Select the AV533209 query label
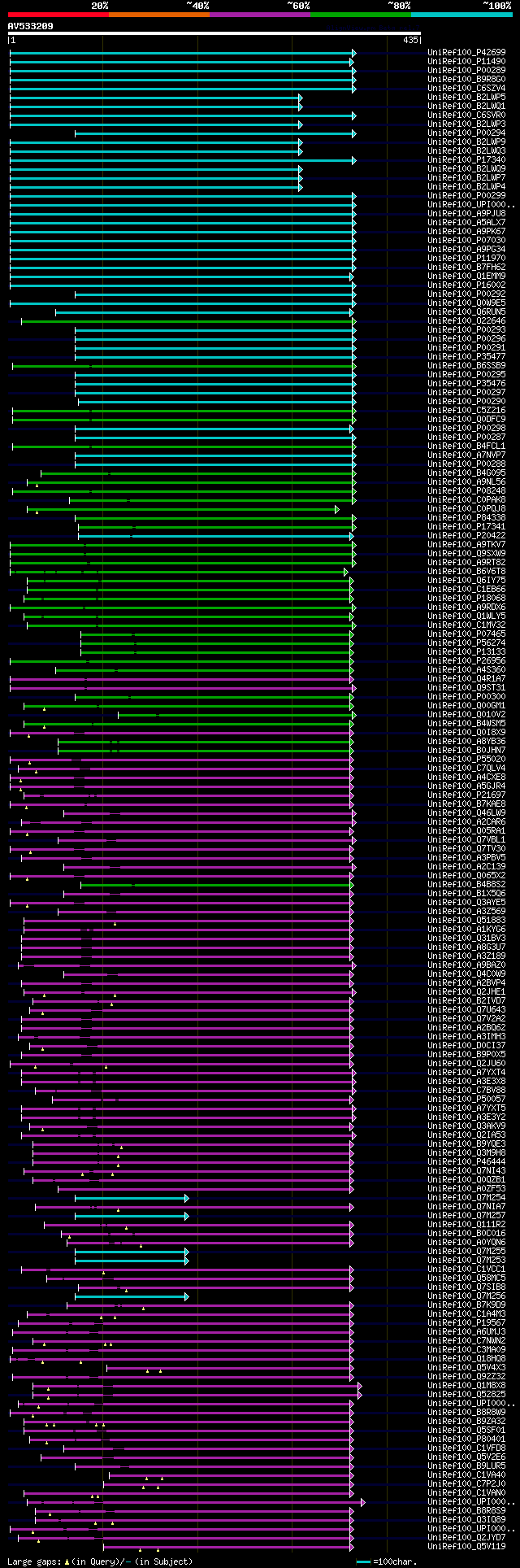Screen dimensions: 520x1568 31,26
